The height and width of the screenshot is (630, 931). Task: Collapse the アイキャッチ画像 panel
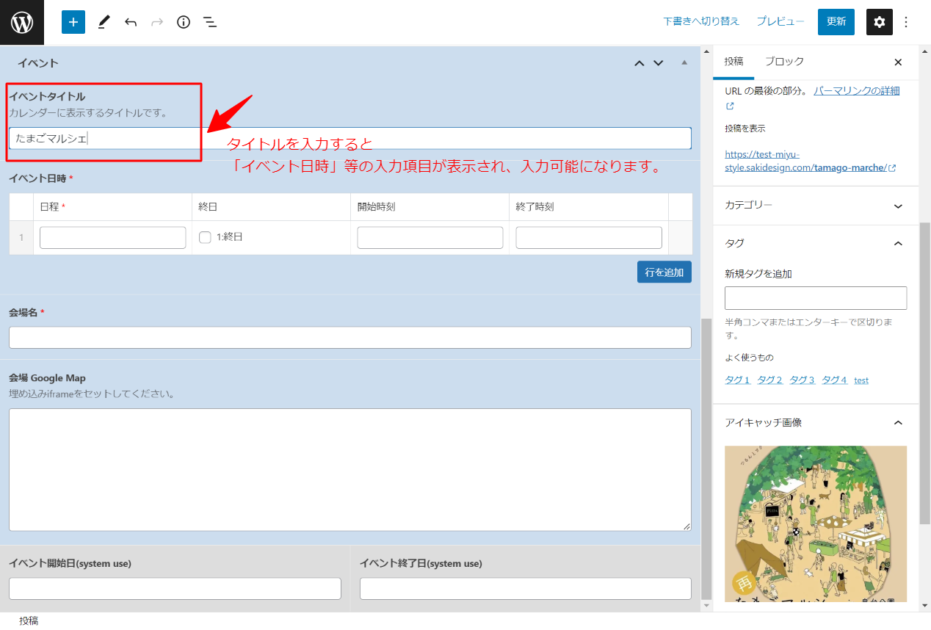[x=897, y=423]
